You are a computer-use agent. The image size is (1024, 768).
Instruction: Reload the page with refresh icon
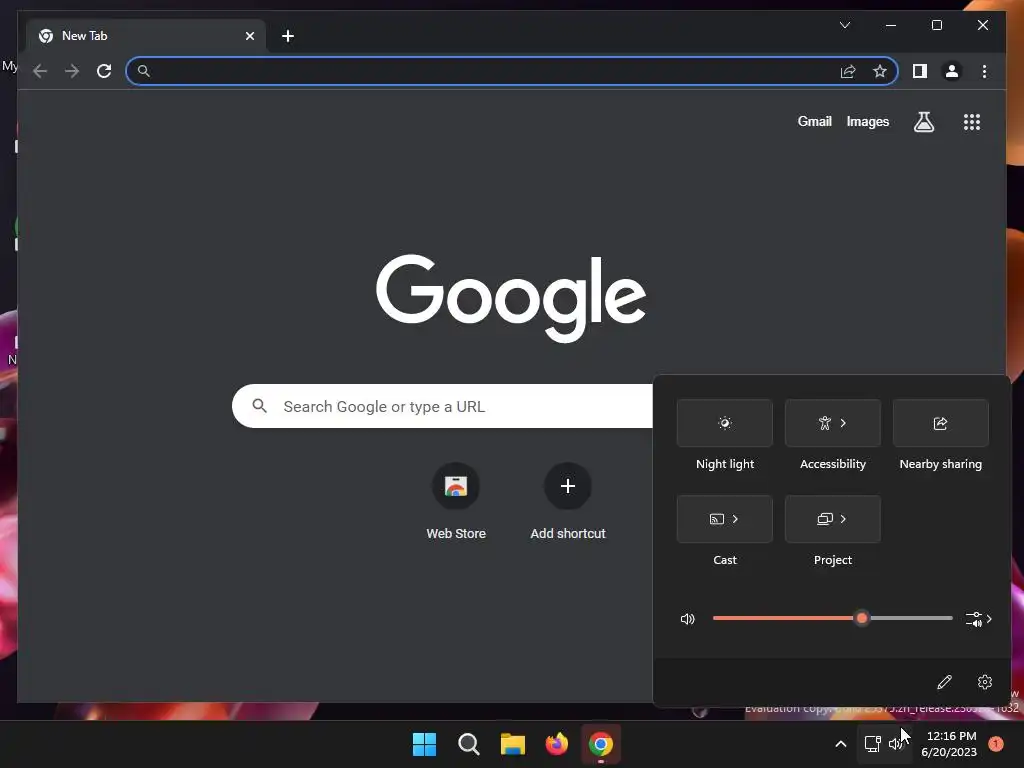pos(104,71)
